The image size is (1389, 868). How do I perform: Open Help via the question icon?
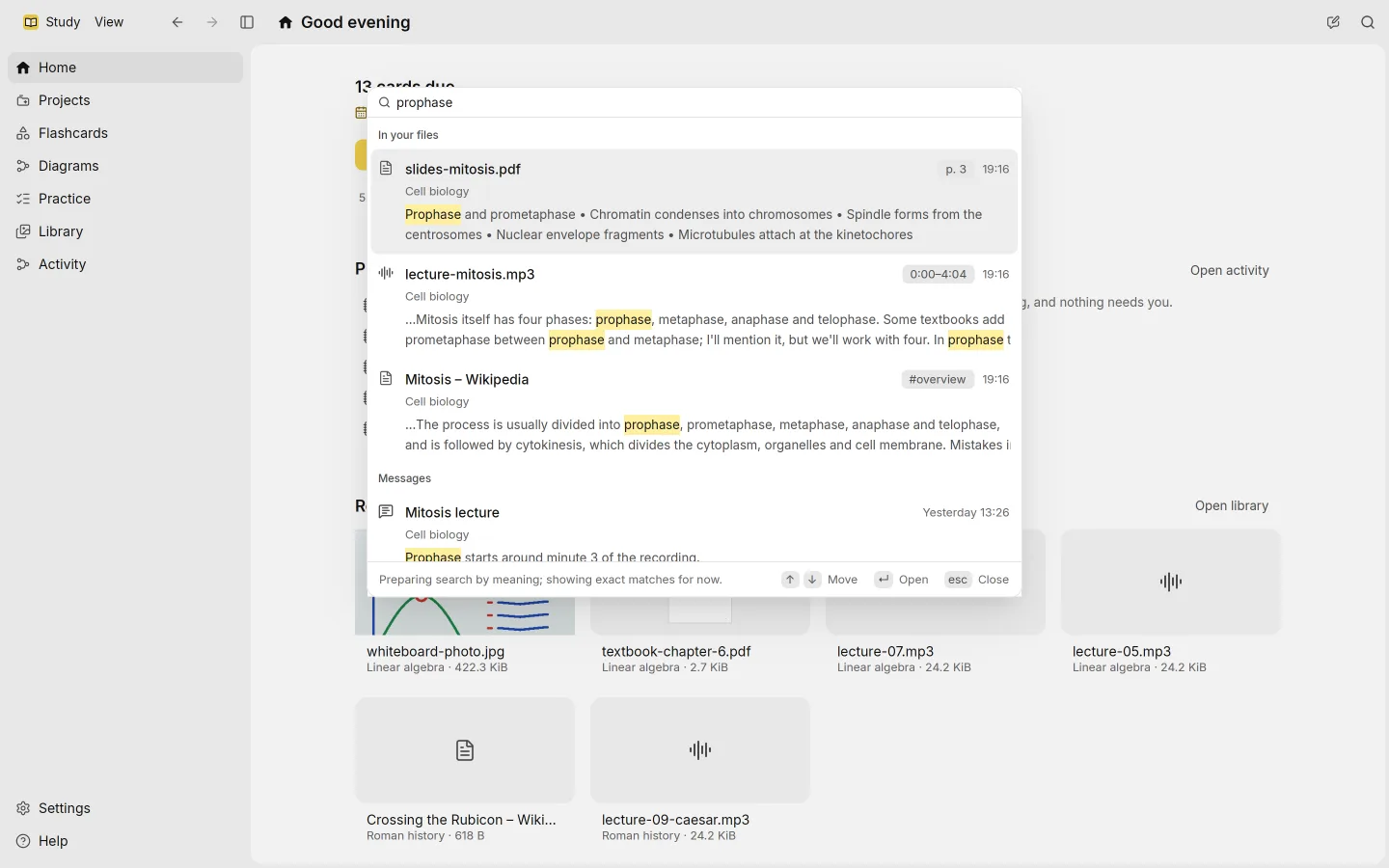click(23, 841)
